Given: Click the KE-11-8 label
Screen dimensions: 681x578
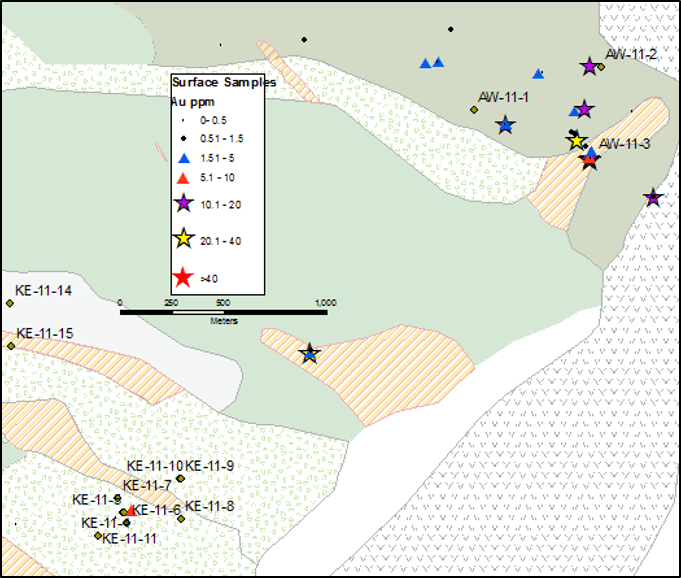Looking at the screenshot, I should (210, 506).
